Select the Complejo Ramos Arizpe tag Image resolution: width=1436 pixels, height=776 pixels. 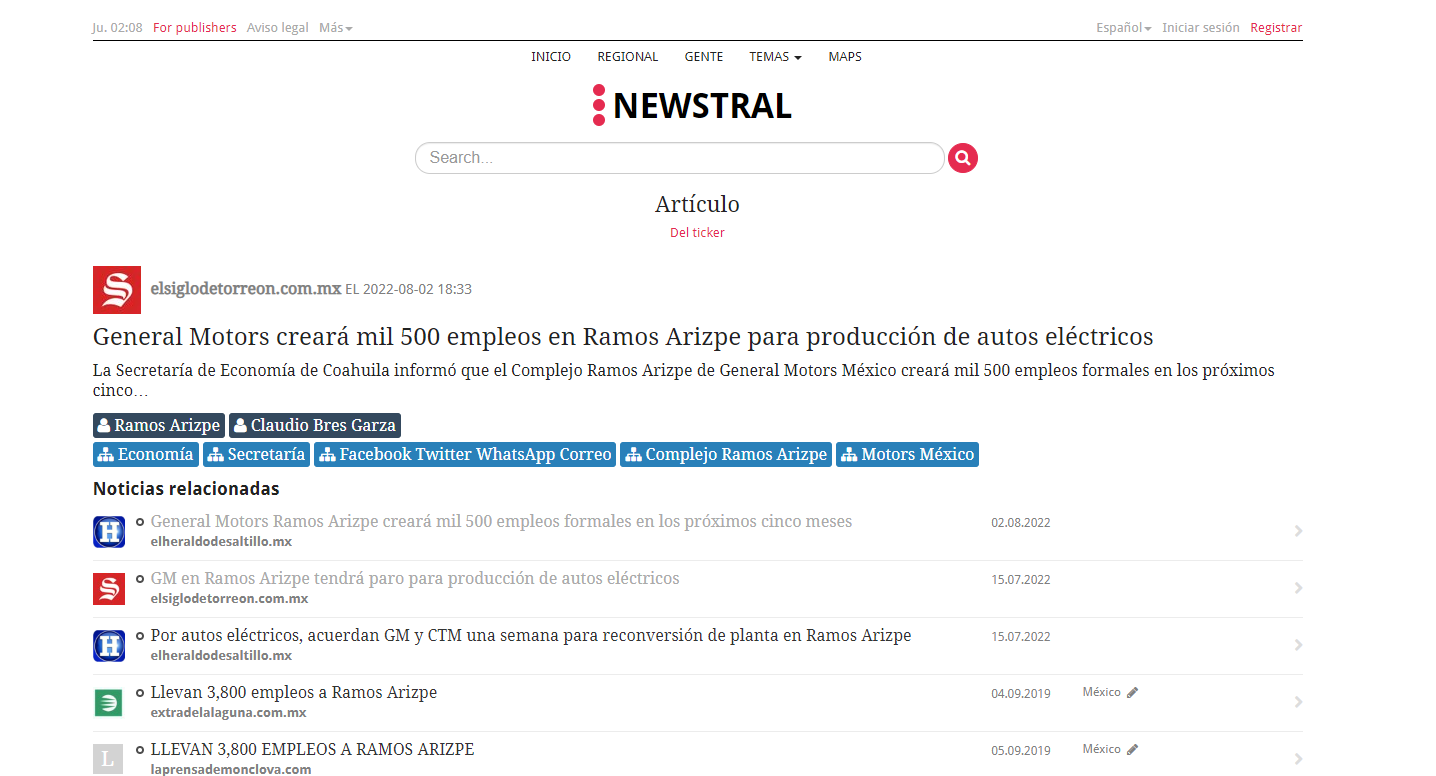tap(726, 454)
